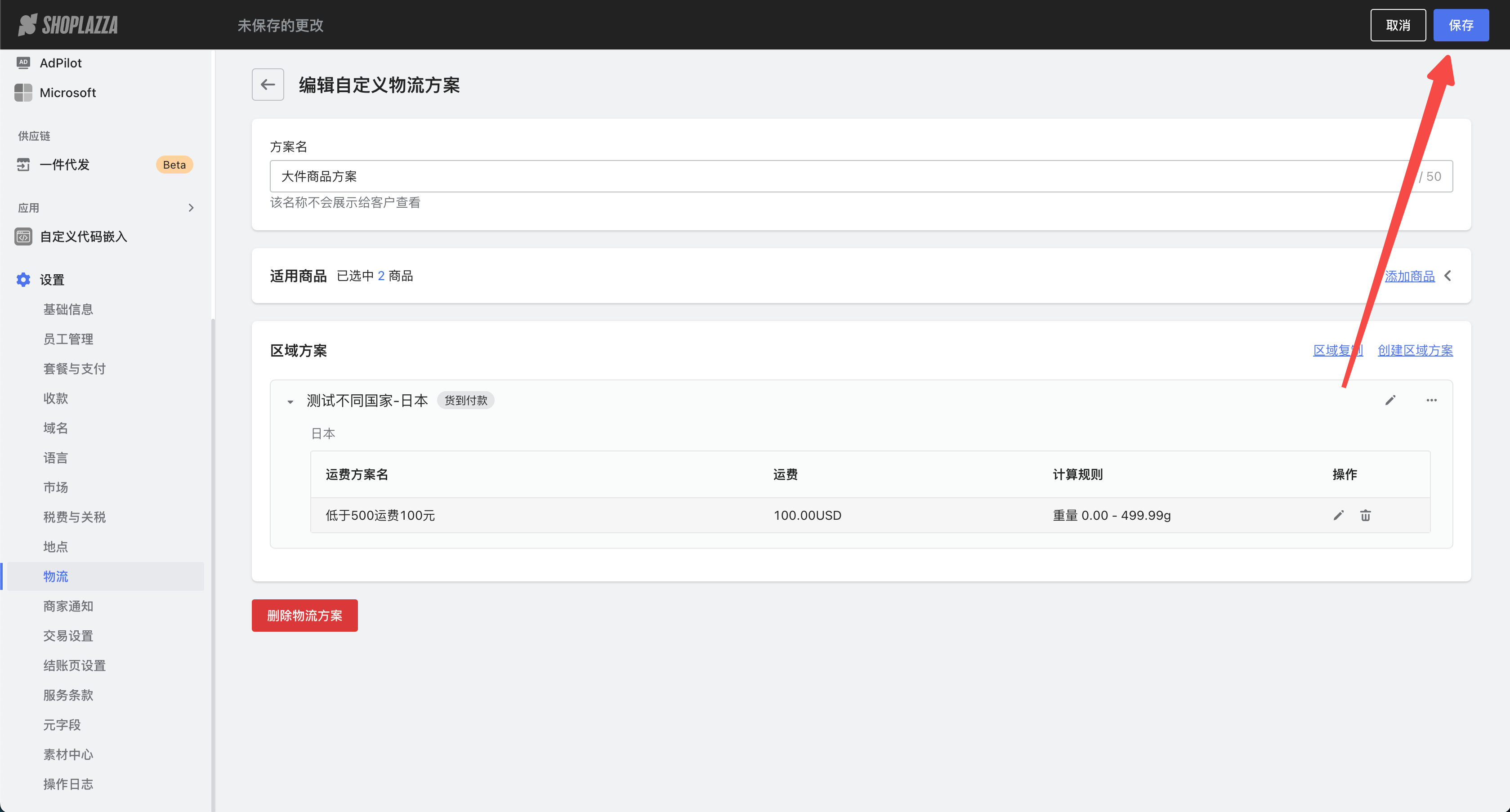The height and width of the screenshot is (812, 1510).
Task: Focus the 方案名 input field
Action: click(861, 176)
